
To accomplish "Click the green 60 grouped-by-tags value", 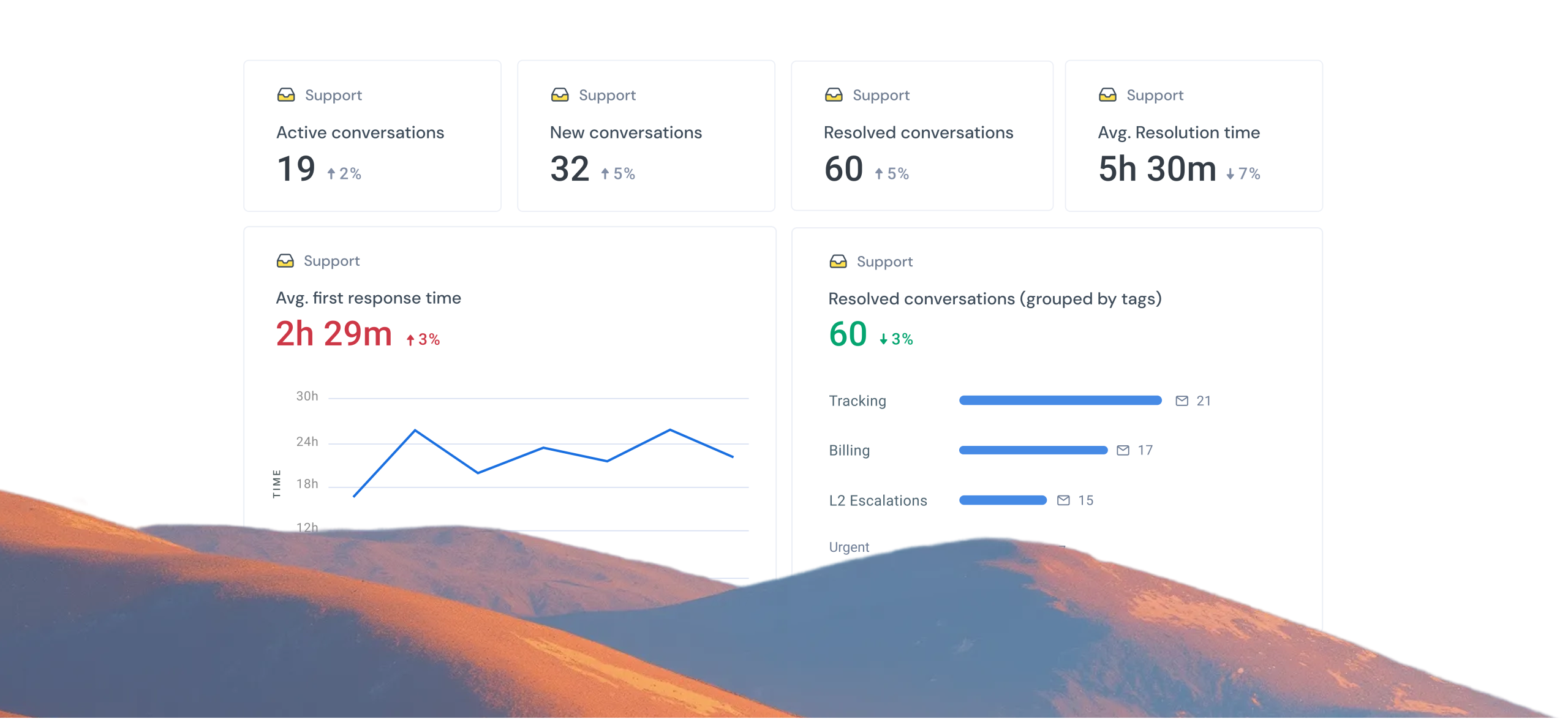I will (x=848, y=334).
